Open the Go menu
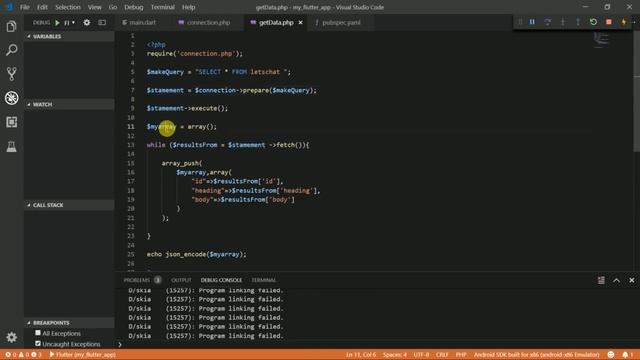 coord(113,7)
